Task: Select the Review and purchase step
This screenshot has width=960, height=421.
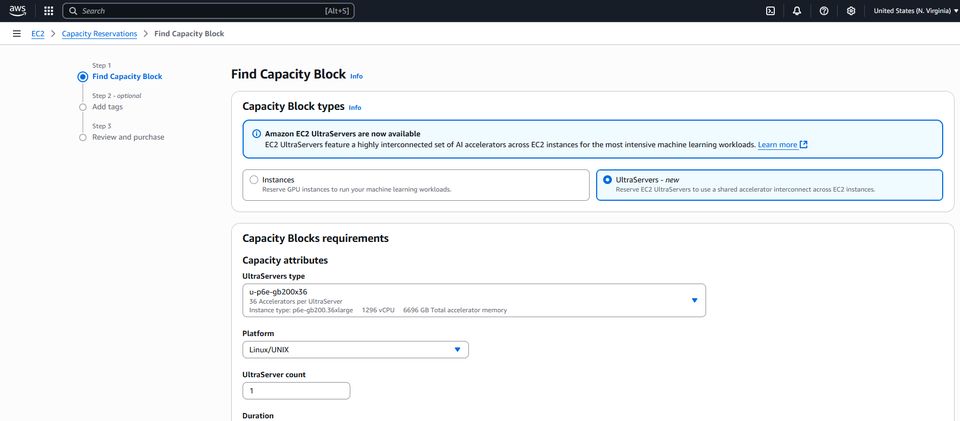Action: [128, 137]
